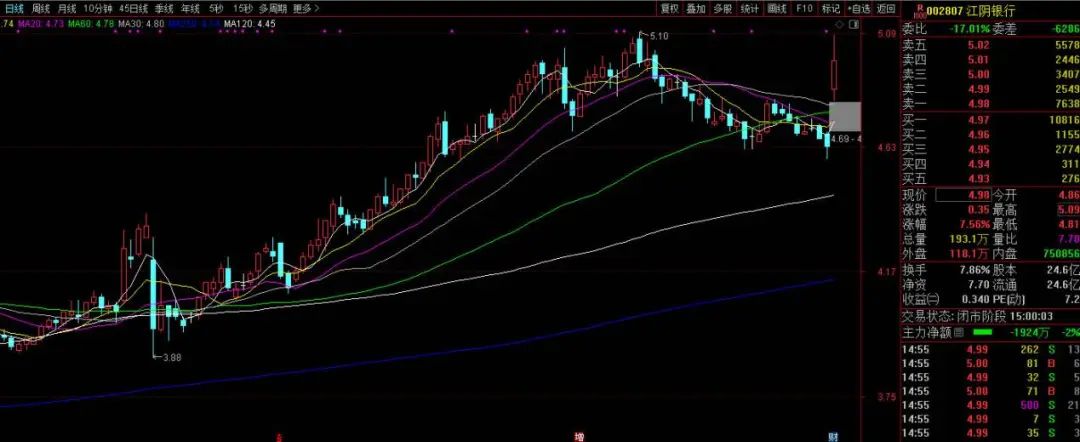The width and height of the screenshot is (1080, 442).
Task: Click the 叠加 overlay button
Action: coord(696,9)
